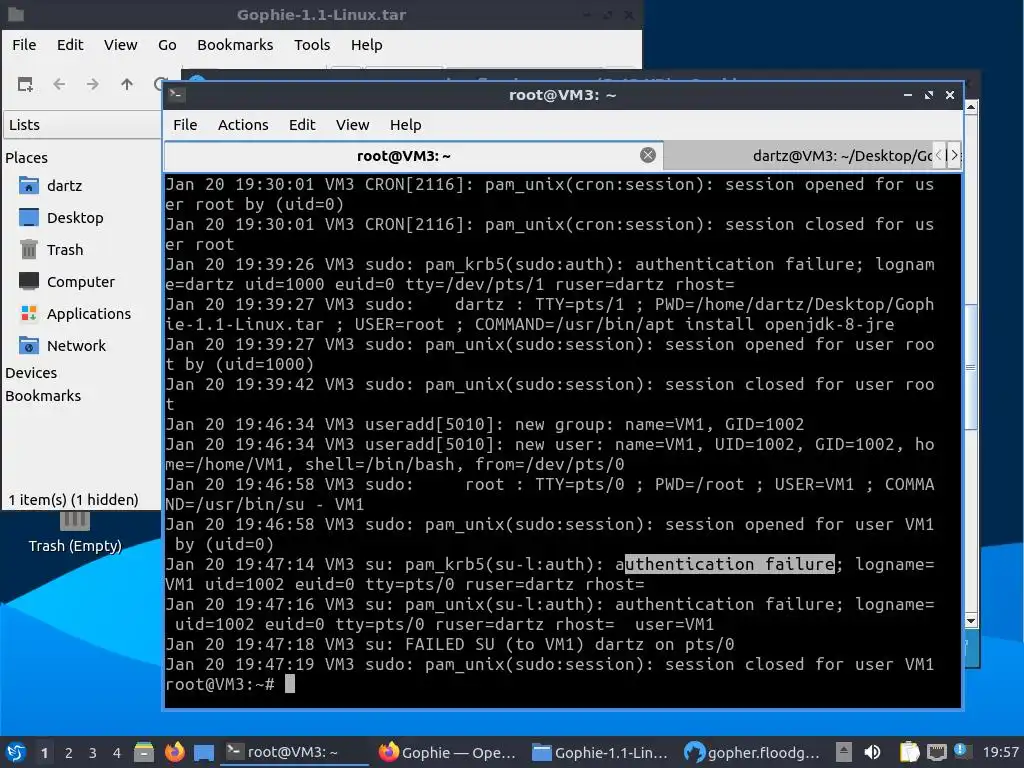1024x768 pixels.
Task: Open the file manager Edit menu
Action: pos(70,45)
